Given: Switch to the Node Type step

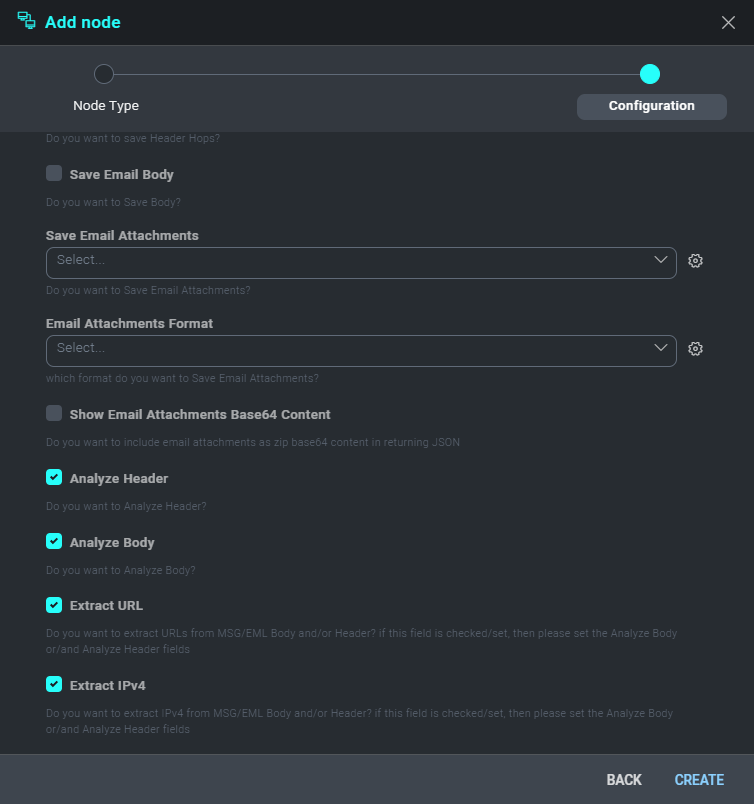Looking at the screenshot, I should point(106,106).
